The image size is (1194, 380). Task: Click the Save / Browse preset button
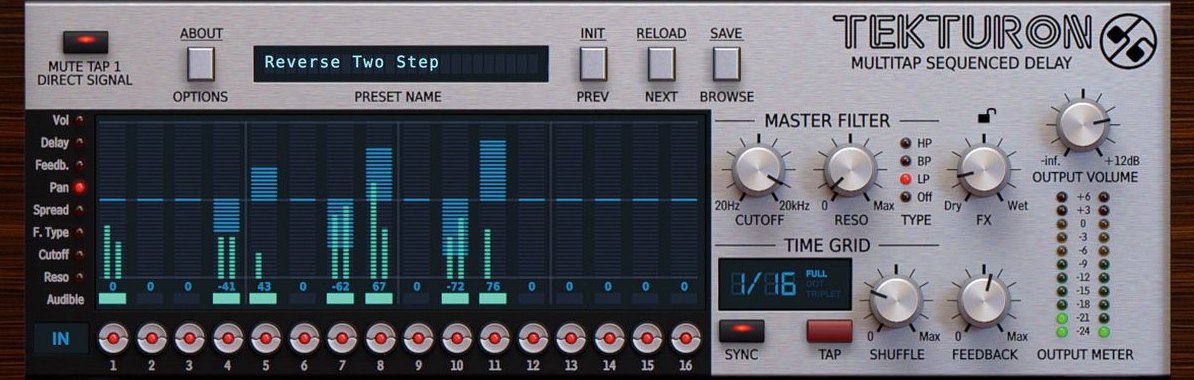tap(726, 64)
